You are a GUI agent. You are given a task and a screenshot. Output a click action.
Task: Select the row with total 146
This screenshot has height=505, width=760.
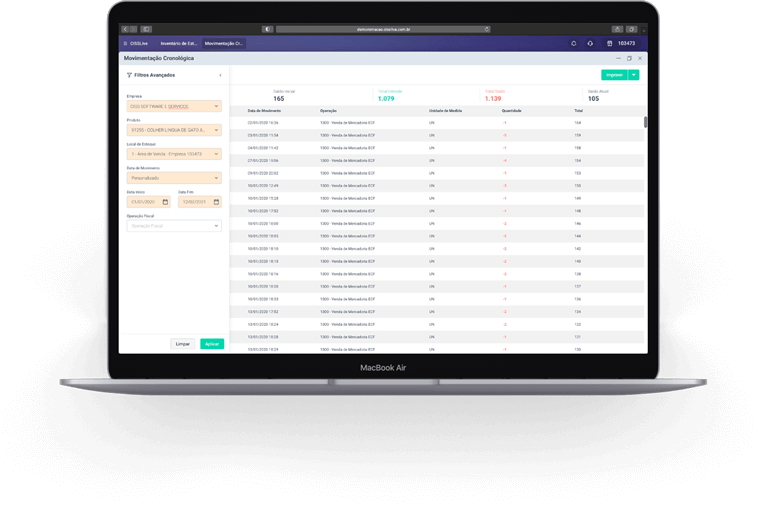point(437,224)
